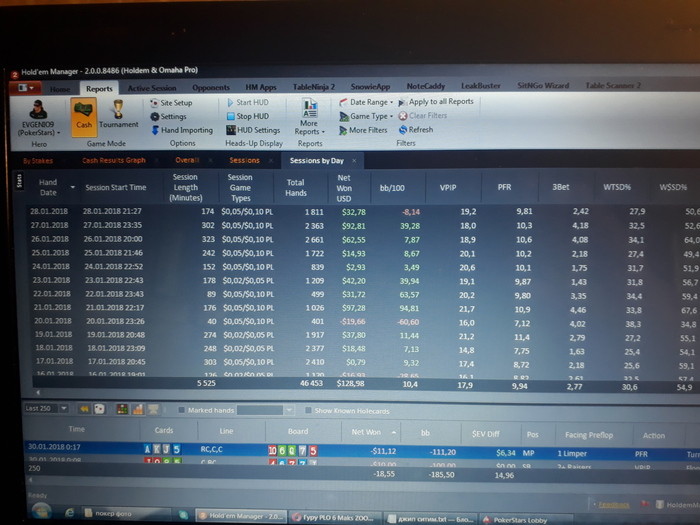Viewport: 700px width, 525px height.
Task: Click the grey trophy icon in hands toolbar
Action: pyautogui.click(x=153, y=409)
